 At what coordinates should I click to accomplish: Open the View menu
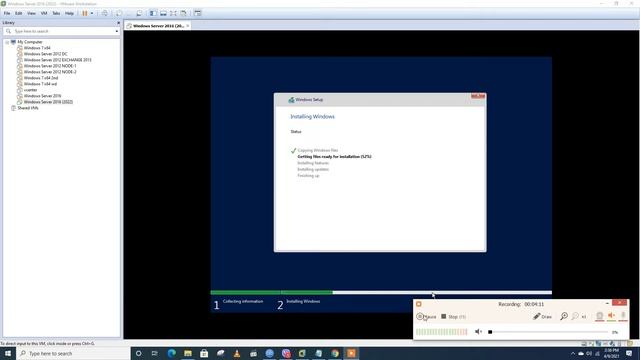[31, 13]
